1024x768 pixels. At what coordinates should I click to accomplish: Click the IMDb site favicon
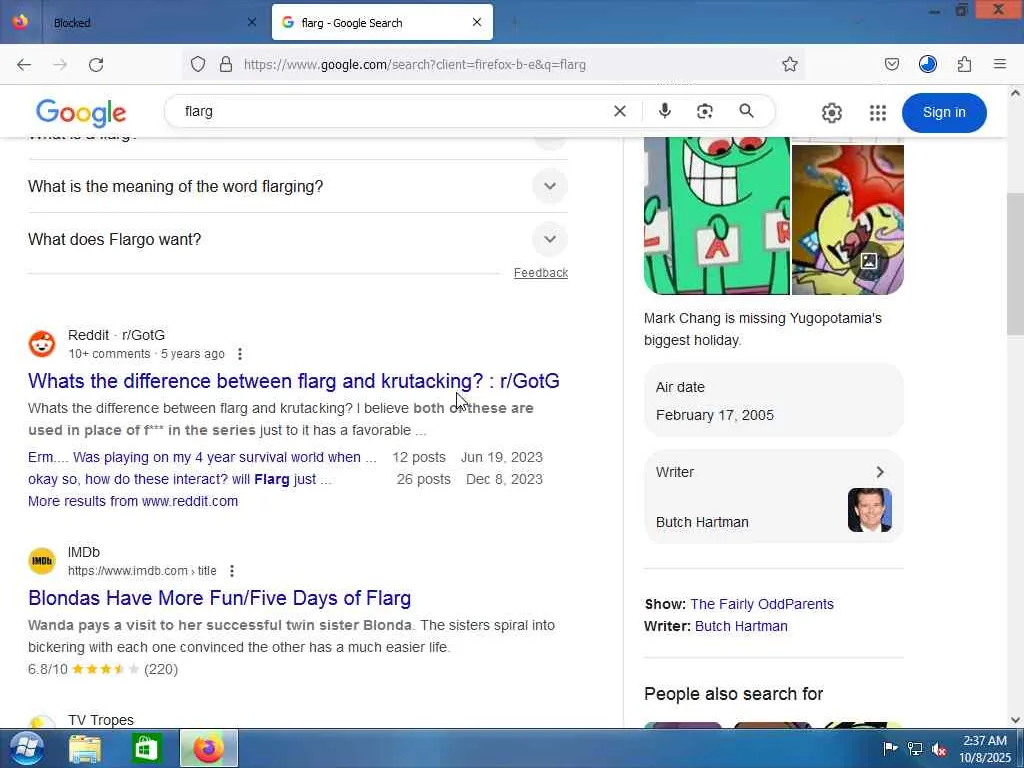(x=42, y=561)
